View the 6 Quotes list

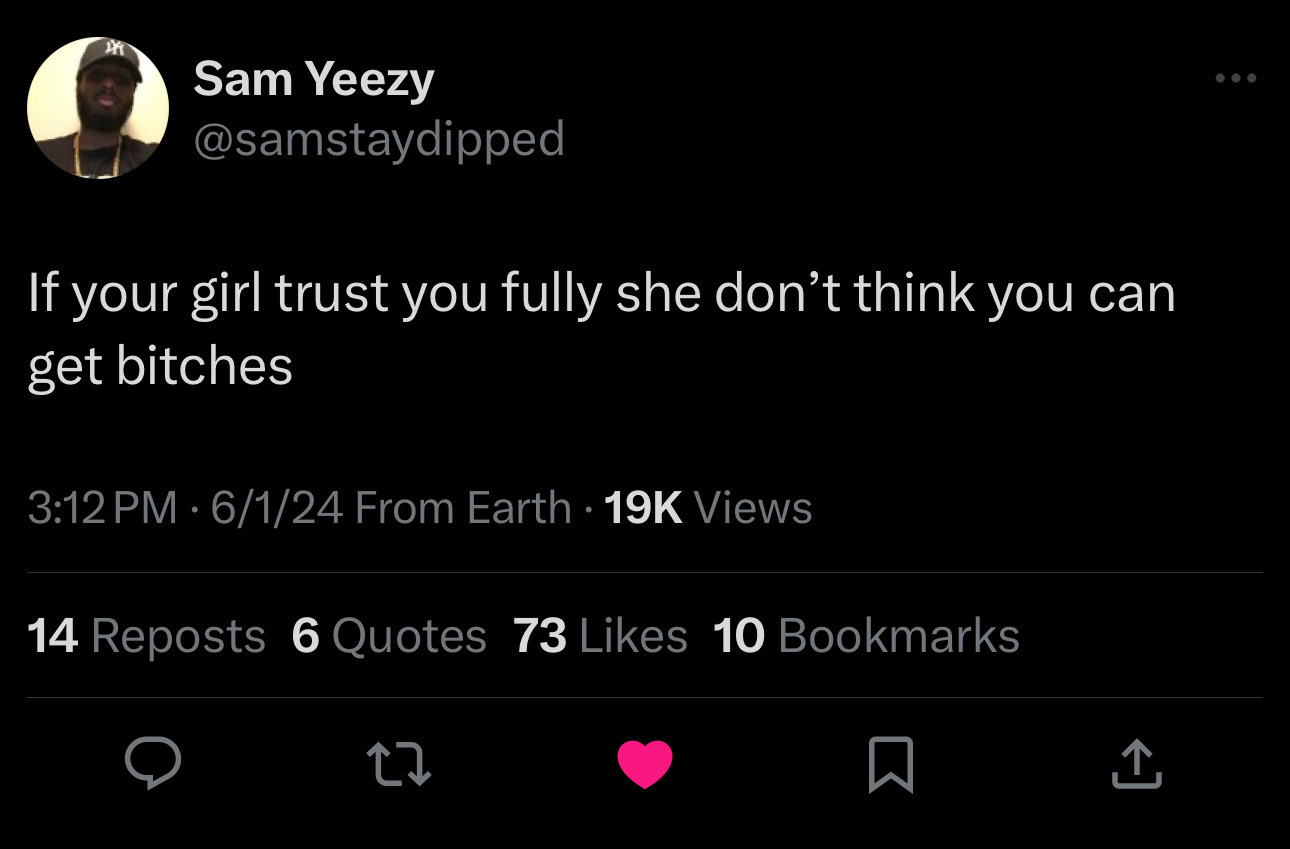pos(389,636)
